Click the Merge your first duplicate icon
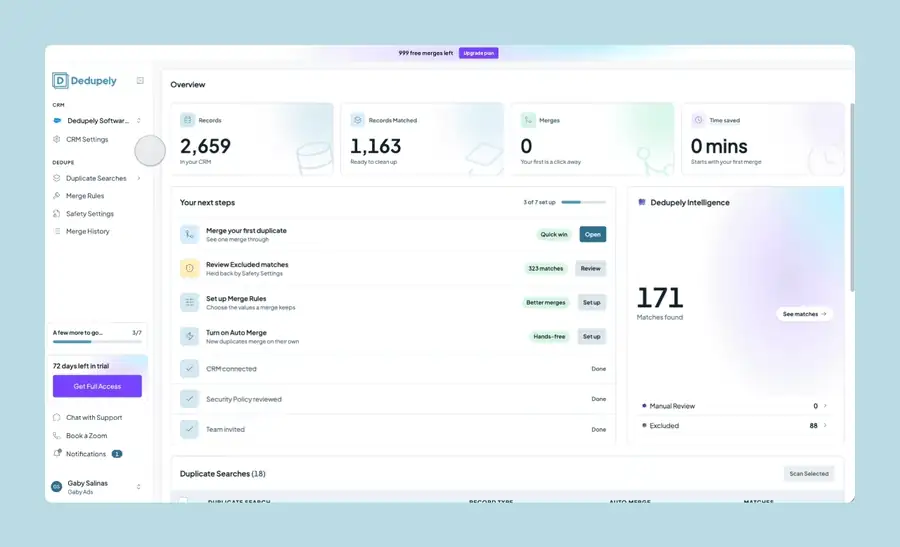The height and width of the screenshot is (547, 900). pyautogui.click(x=189, y=234)
